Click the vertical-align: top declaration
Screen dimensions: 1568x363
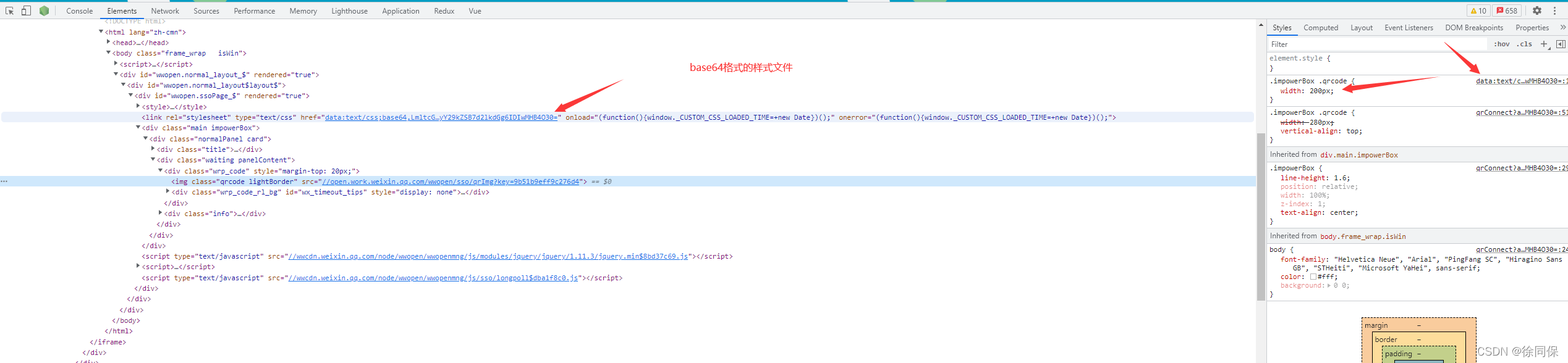click(x=1321, y=131)
